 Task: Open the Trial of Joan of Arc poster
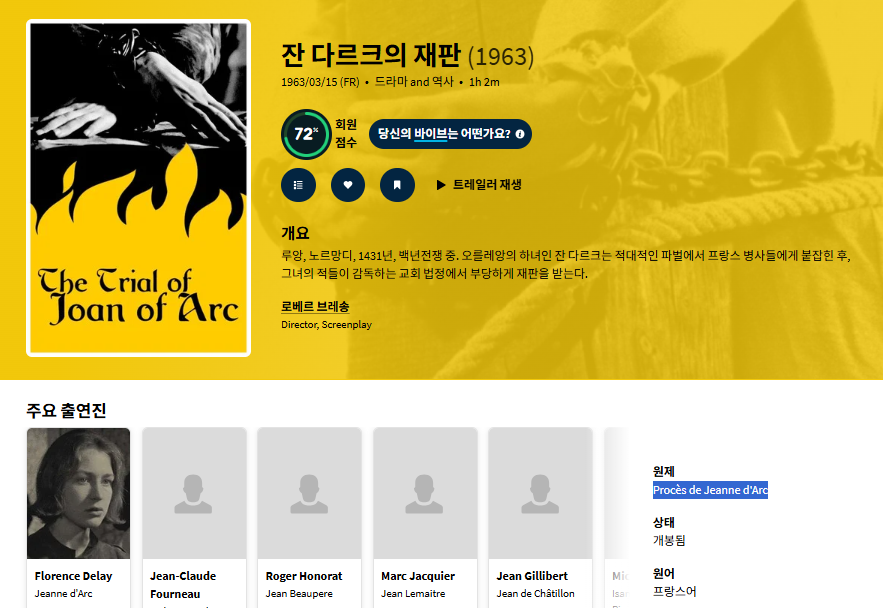click(138, 188)
